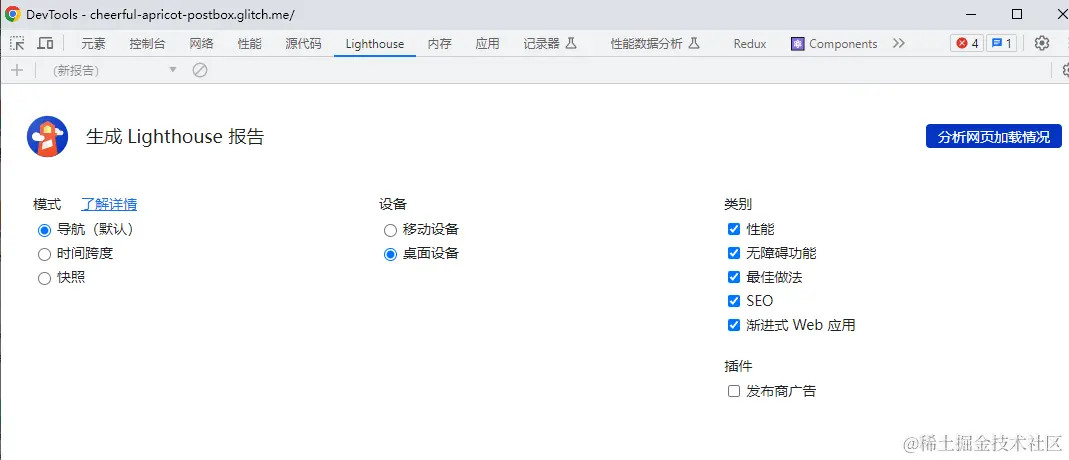Click the clear all reports icon
The height and width of the screenshot is (460, 1069).
click(x=200, y=70)
